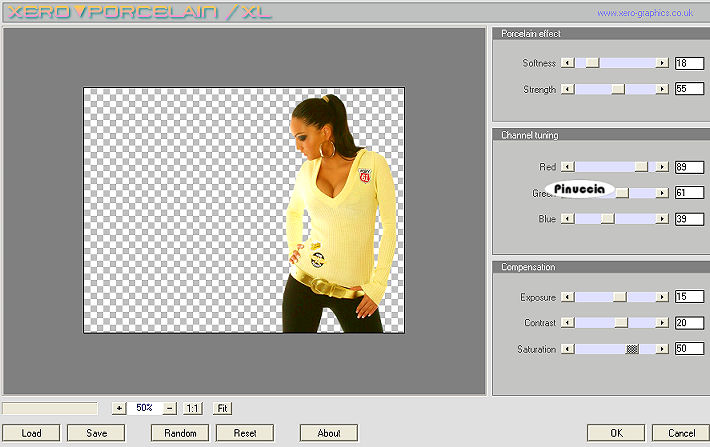710x447 pixels.
Task: Open the www.xero-graphics.co.uk link
Action: click(x=645, y=13)
